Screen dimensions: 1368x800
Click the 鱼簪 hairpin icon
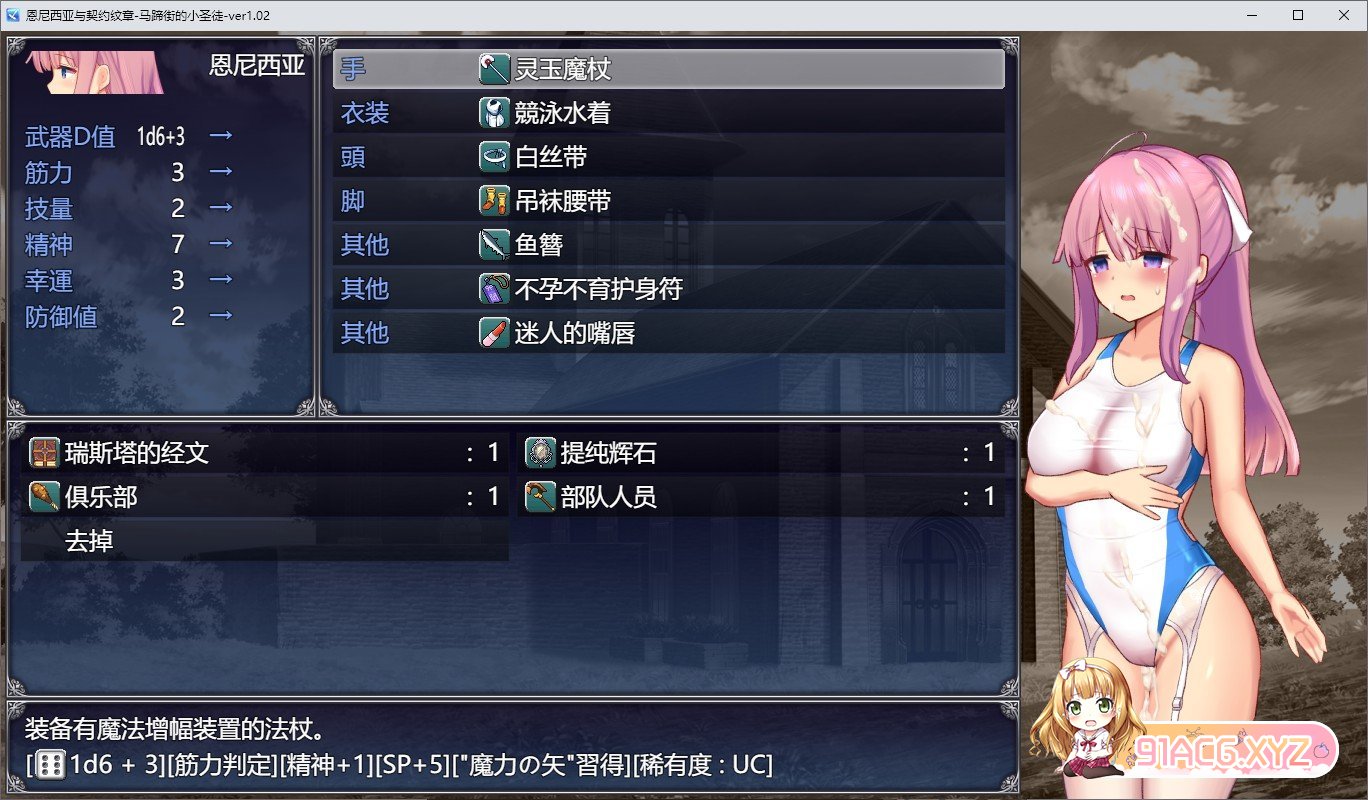pos(495,245)
